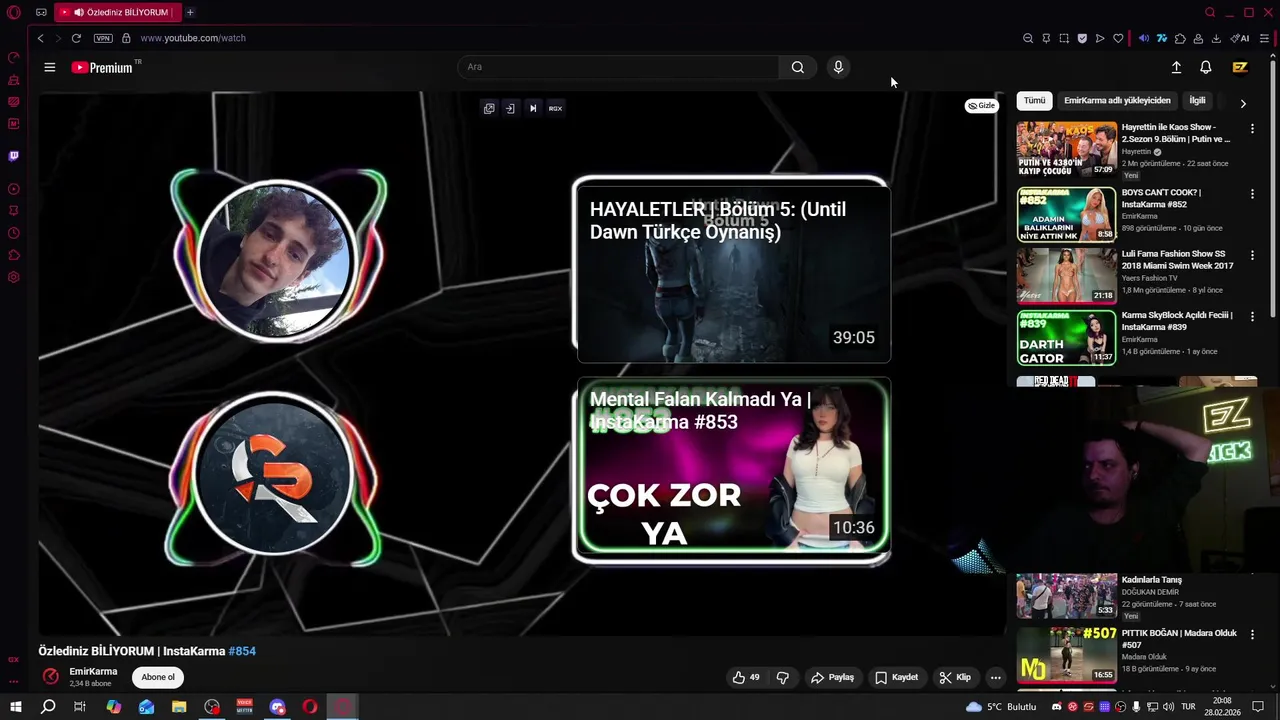1280x720 pixels.
Task: Search tabs with the red magnifier
Action: click(1210, 12)
